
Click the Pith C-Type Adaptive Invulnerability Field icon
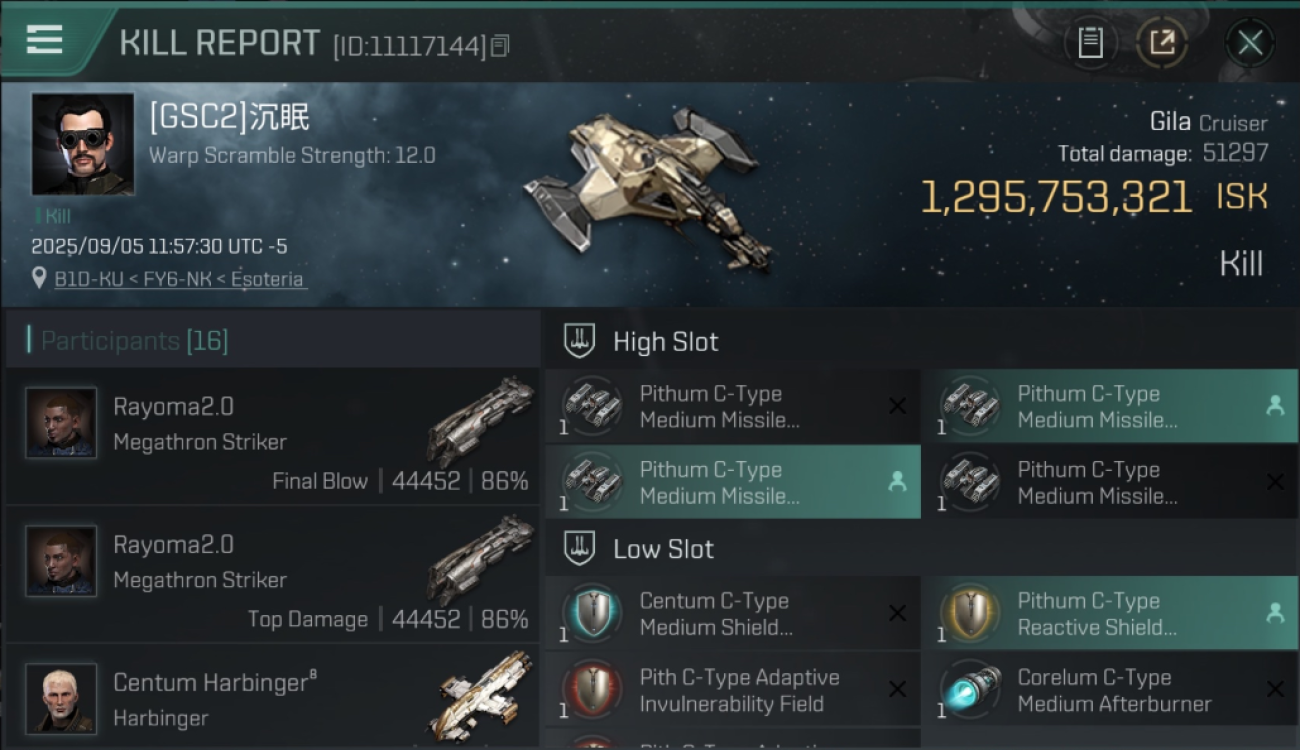592,690
